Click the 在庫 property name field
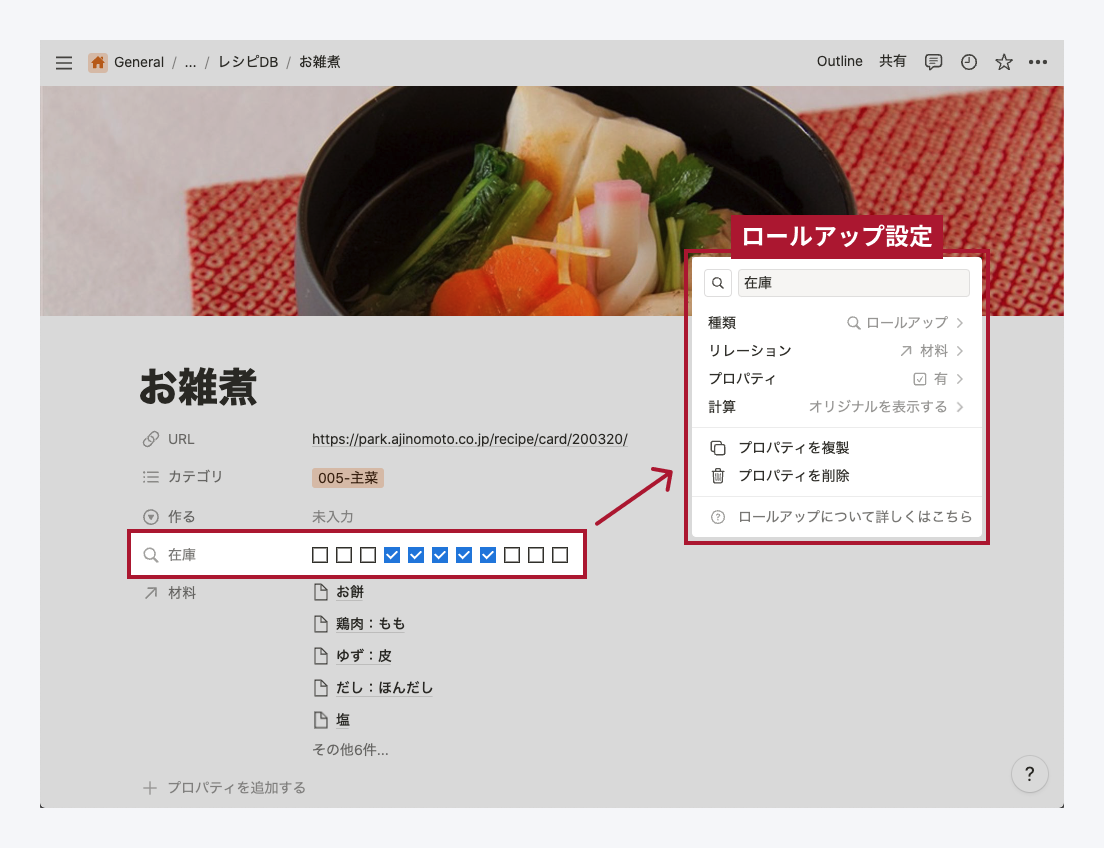Viewport: 1104px width, 848px height. [853, 283]
